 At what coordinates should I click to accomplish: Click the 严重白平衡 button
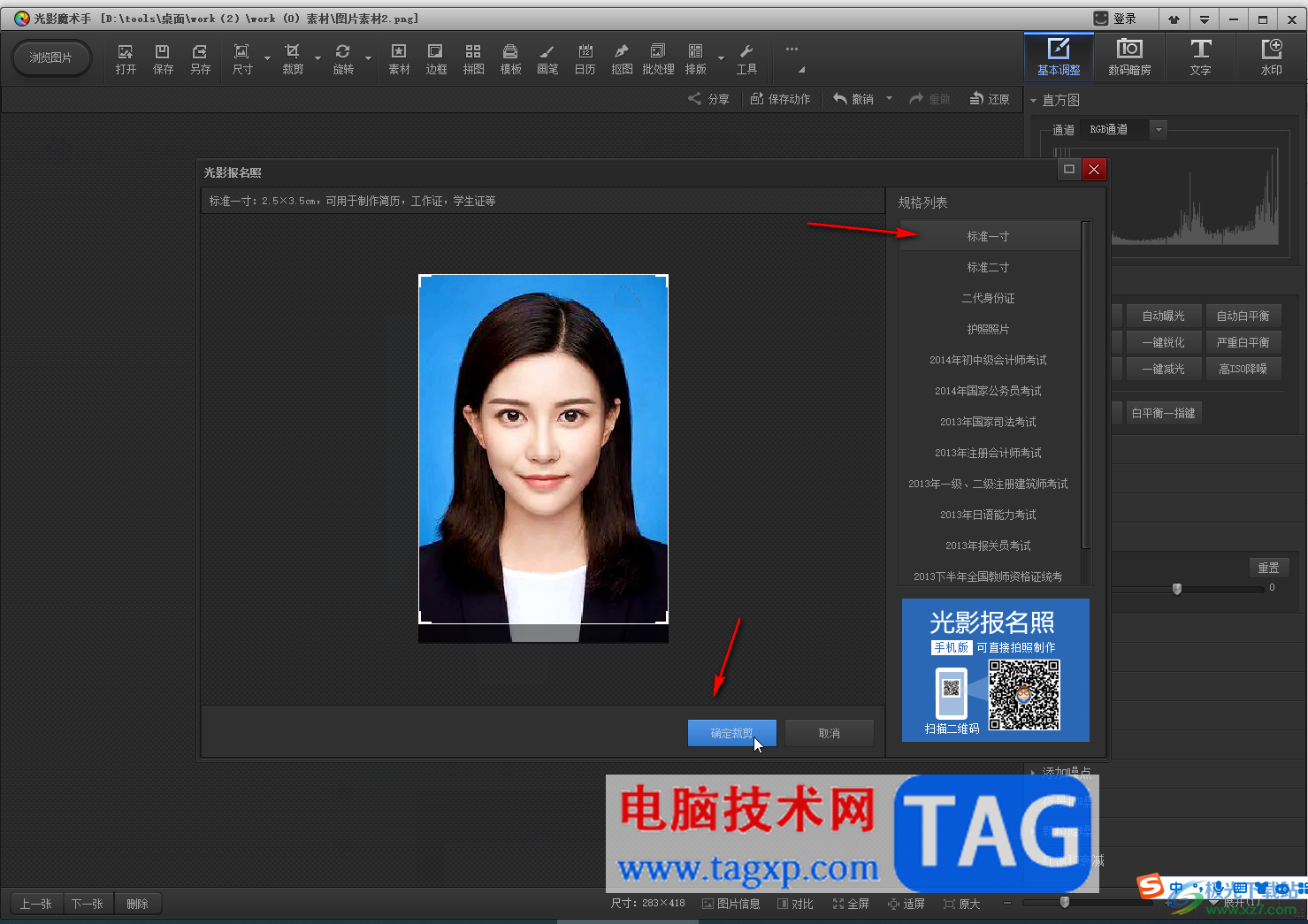coord(1243,342)
